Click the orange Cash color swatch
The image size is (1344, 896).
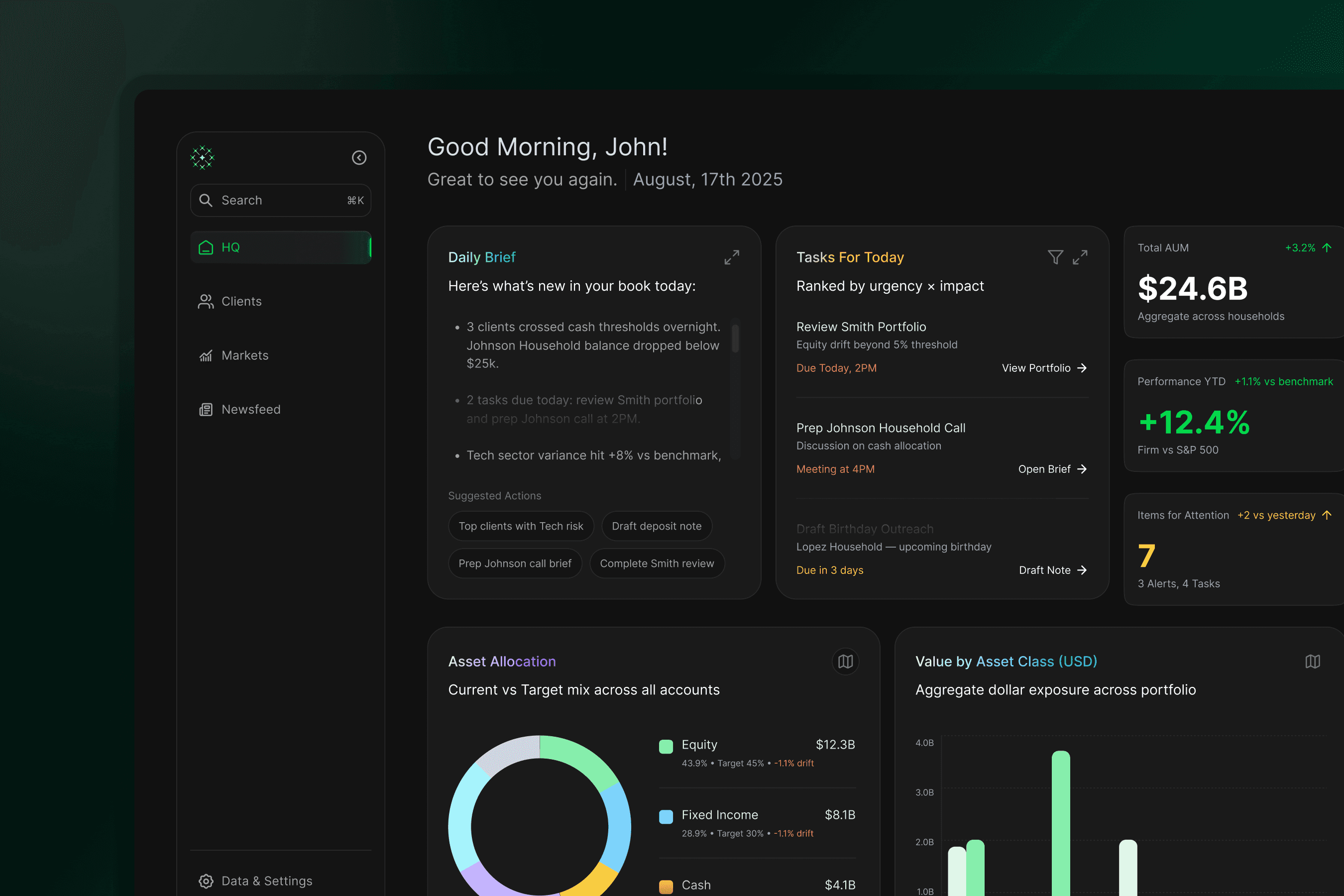[x=666, y=887]
